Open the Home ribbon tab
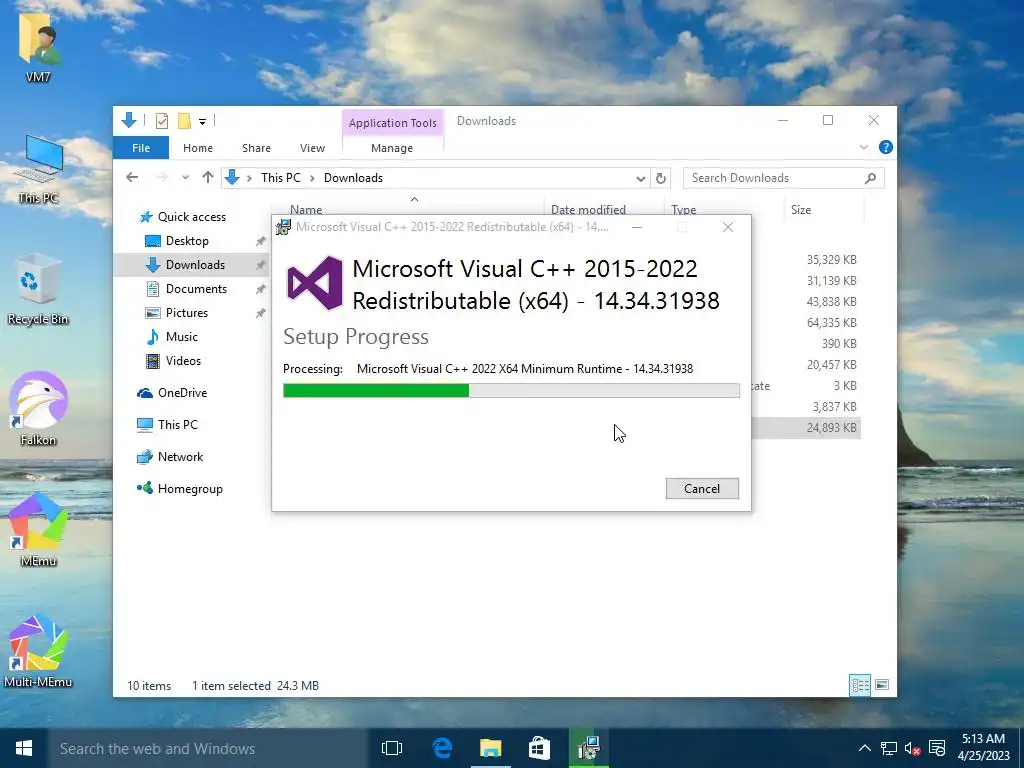Image resolution: width=1024 pixels, height=768 pixels. point(198,148)
